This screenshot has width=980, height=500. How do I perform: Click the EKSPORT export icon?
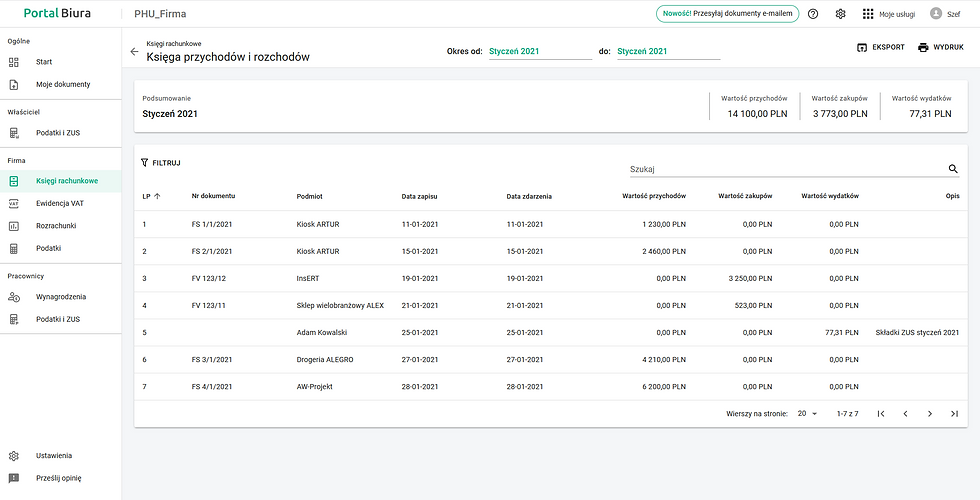coord(862,47)
